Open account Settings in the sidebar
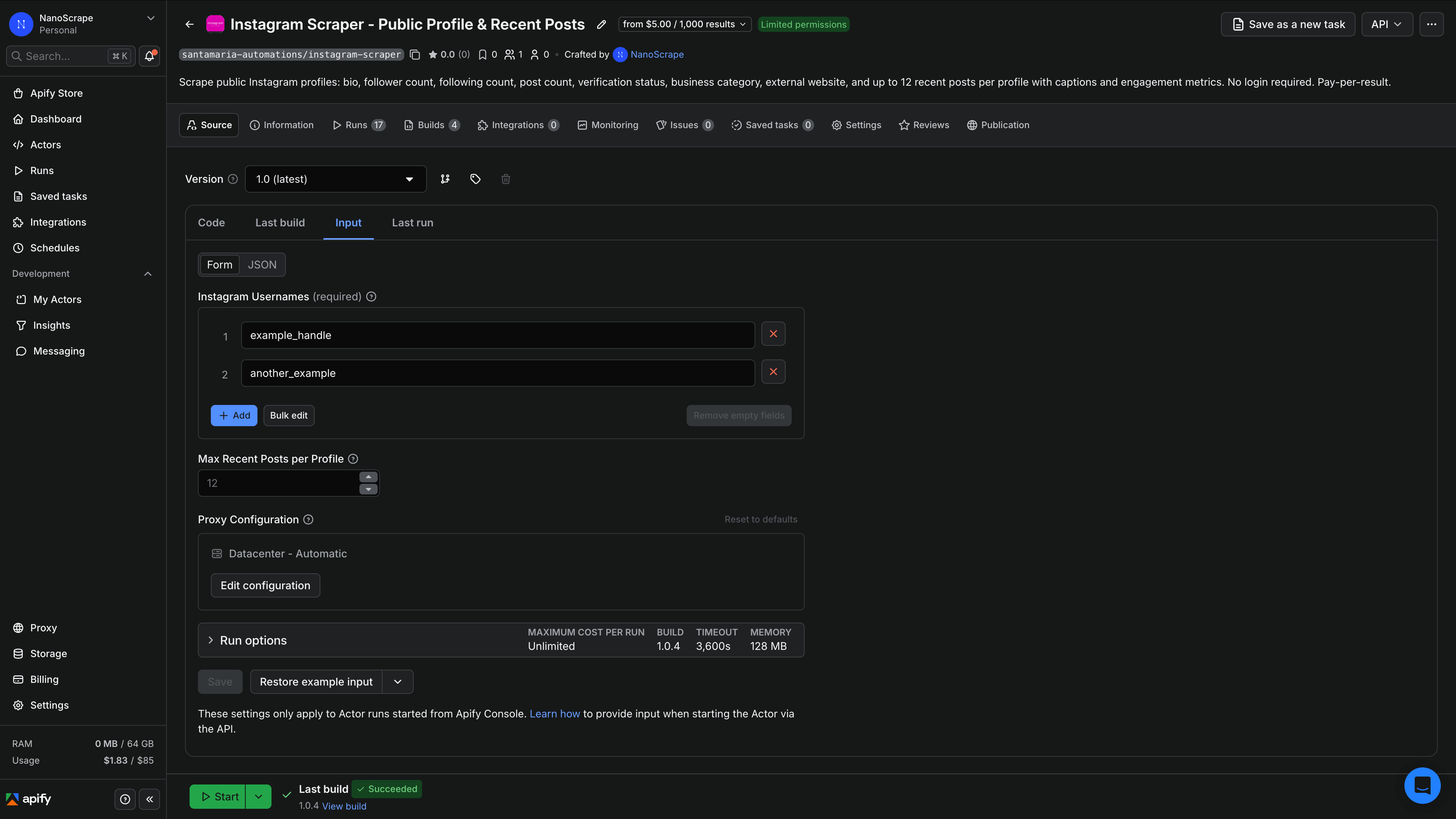Screen dimensions: 1456x819 (83, 705)
